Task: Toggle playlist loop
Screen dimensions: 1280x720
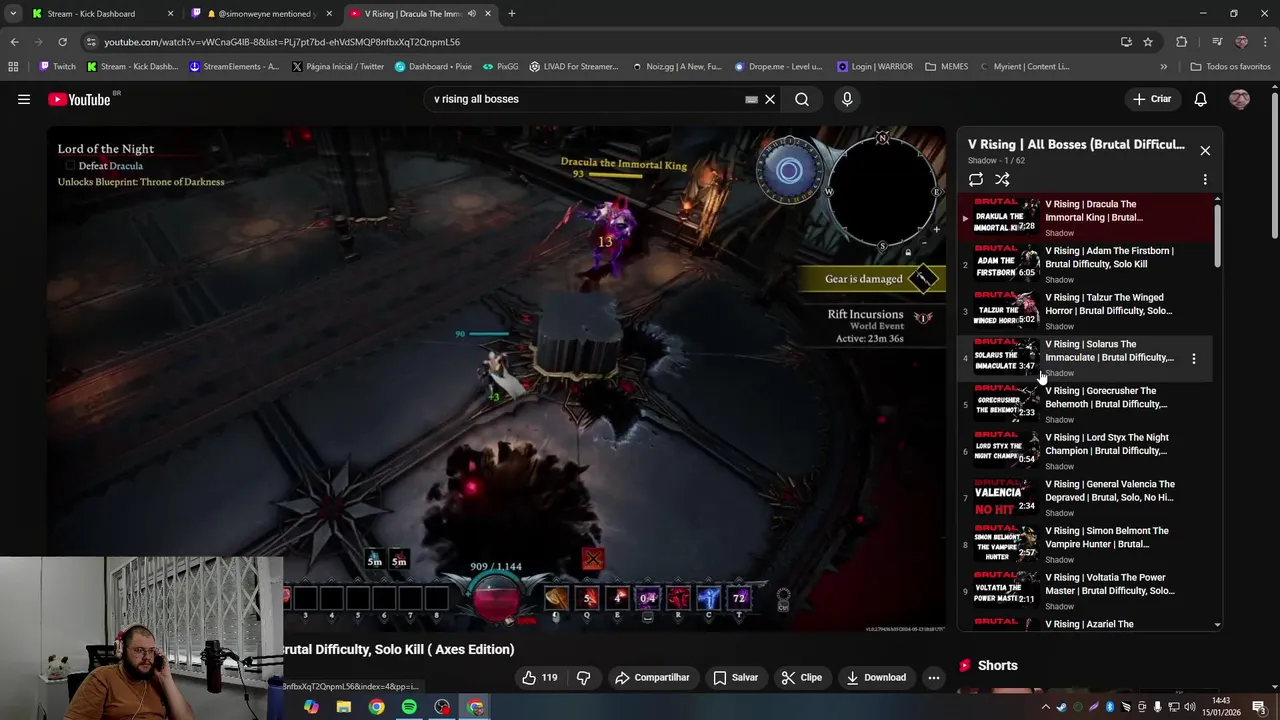Action: point(976,179)
